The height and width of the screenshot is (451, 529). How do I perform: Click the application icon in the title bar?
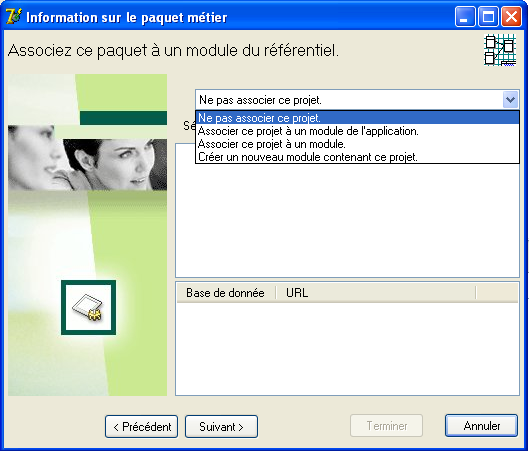tap(13, 17)
